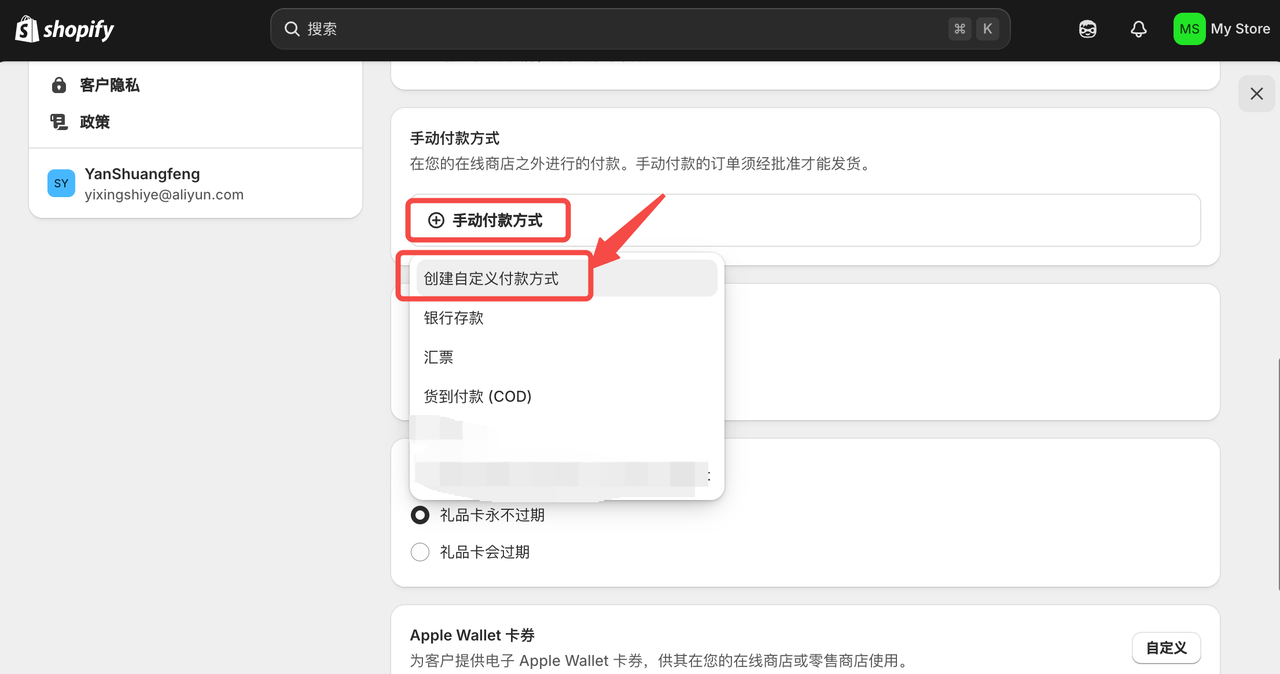Select 礼品卡永不过期 radio option
Viewport: 1280px width, 674px height.
[x=420, y=515]
